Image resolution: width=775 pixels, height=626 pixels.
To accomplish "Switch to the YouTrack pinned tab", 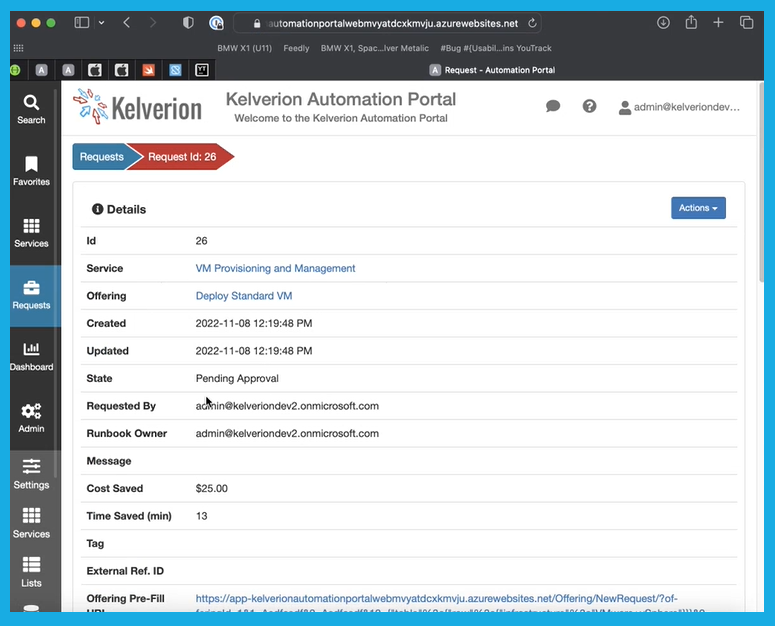I will coord(202,70).
